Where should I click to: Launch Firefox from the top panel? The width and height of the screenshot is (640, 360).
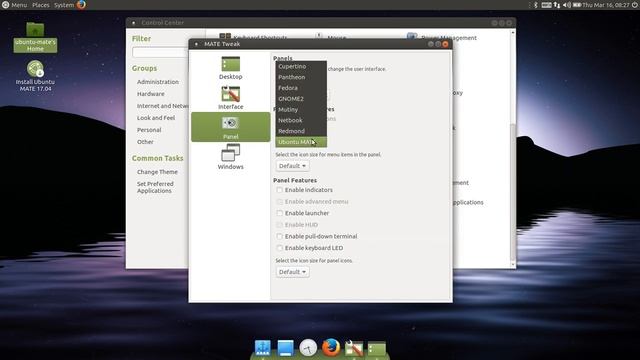pyautogui.click(x=81, y=4)
